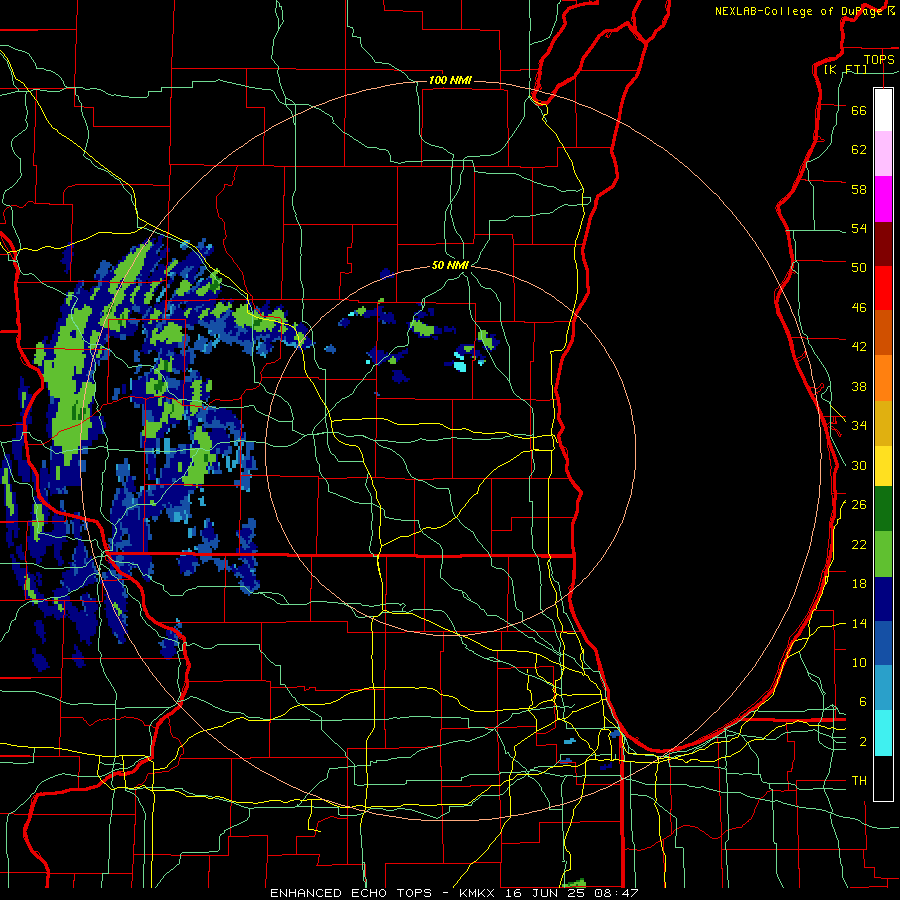Click the '42' legend value
Viewport: 900px width, 900px height.
(x=859, y=347)
